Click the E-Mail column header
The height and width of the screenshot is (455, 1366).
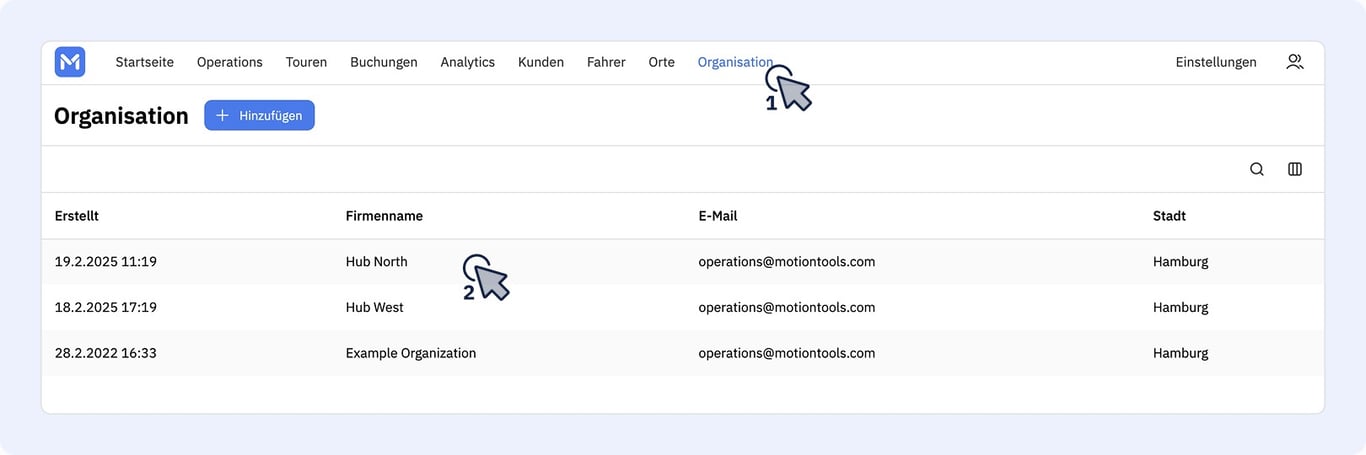[x=718, y=216]
